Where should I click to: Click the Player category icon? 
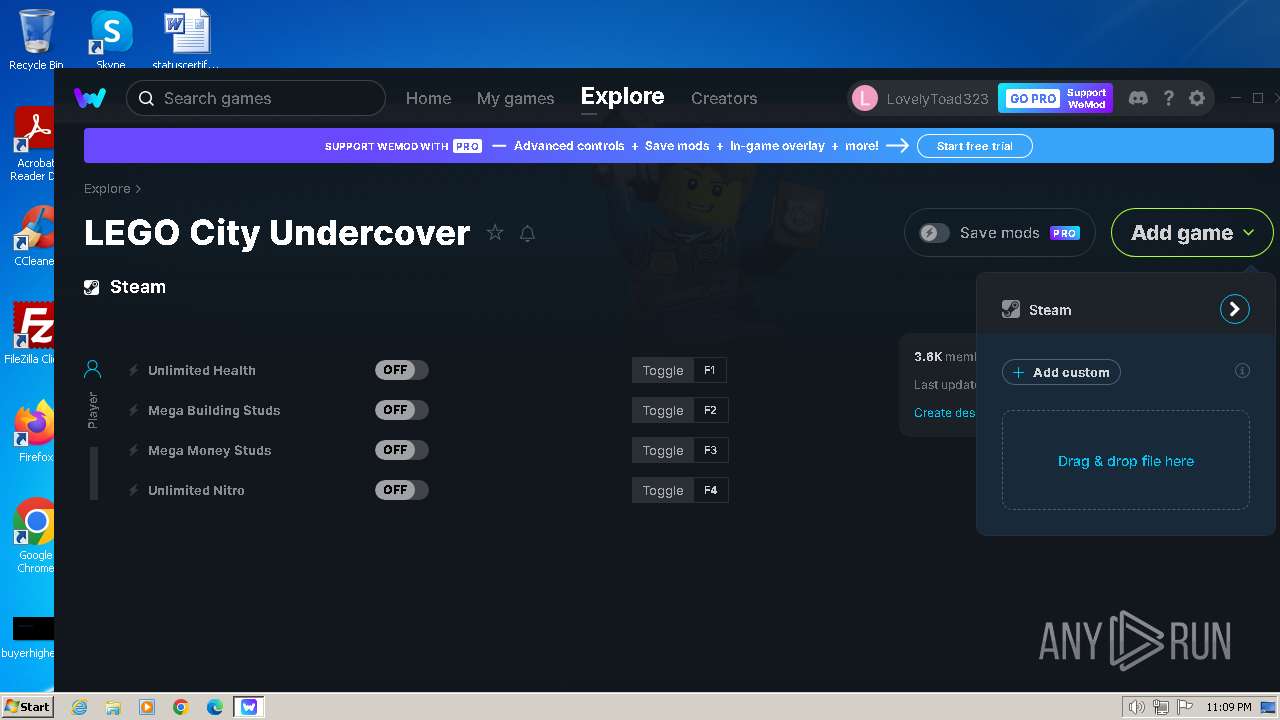93,370
